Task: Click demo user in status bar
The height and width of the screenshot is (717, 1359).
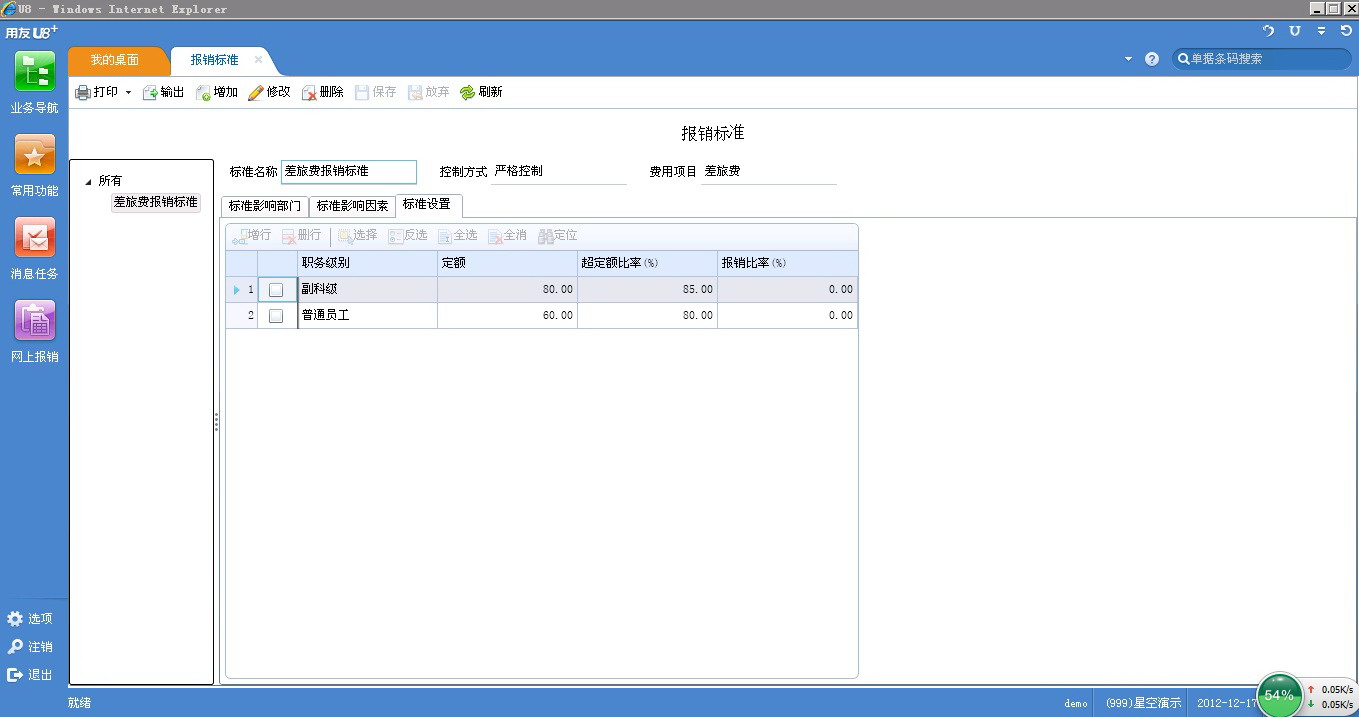Action: (1076, 704)
